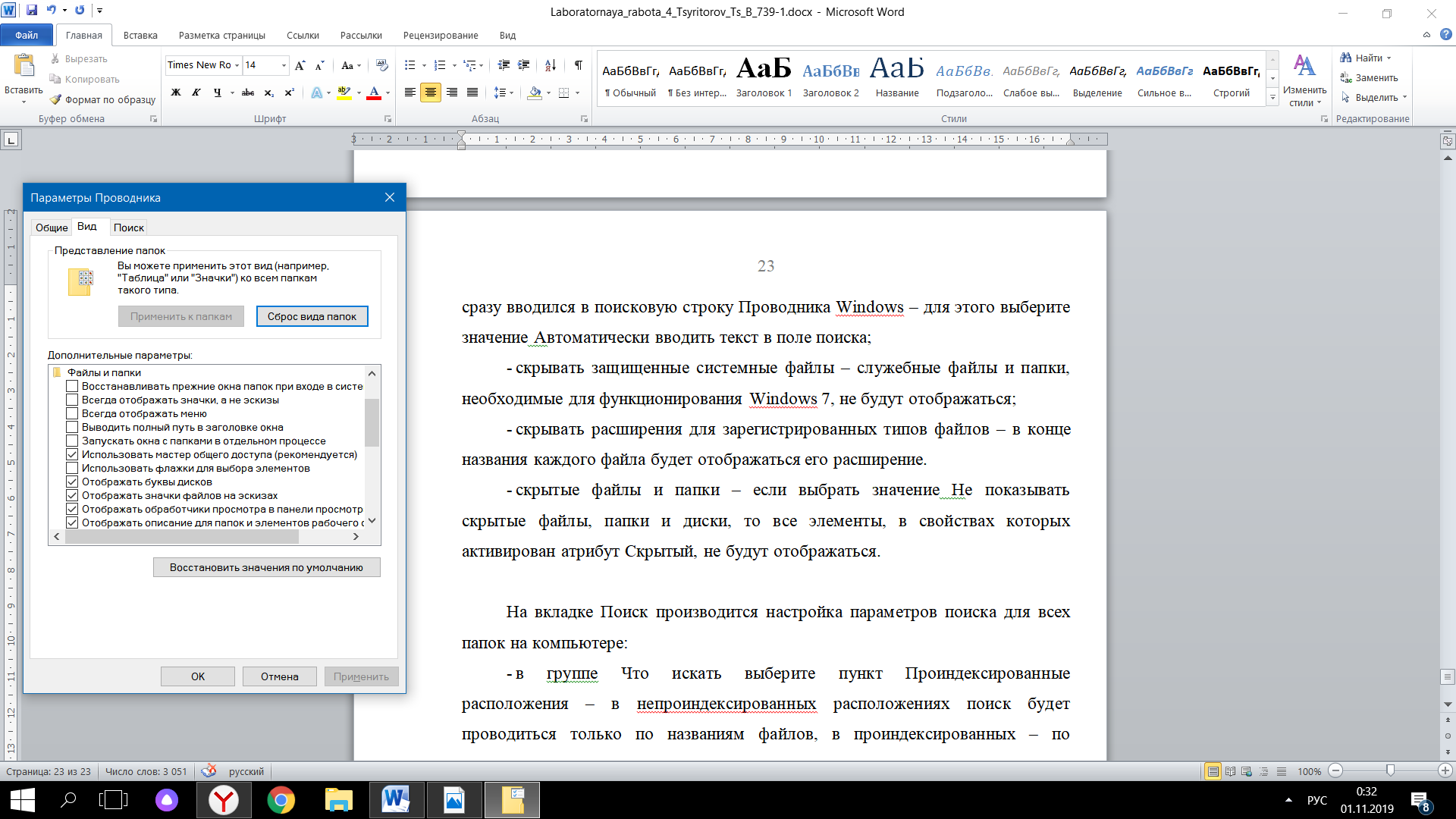
Task: Uncheck 'Использовать мастер общего доступа'
Action: pyautogui.click(x=72, y=454)
